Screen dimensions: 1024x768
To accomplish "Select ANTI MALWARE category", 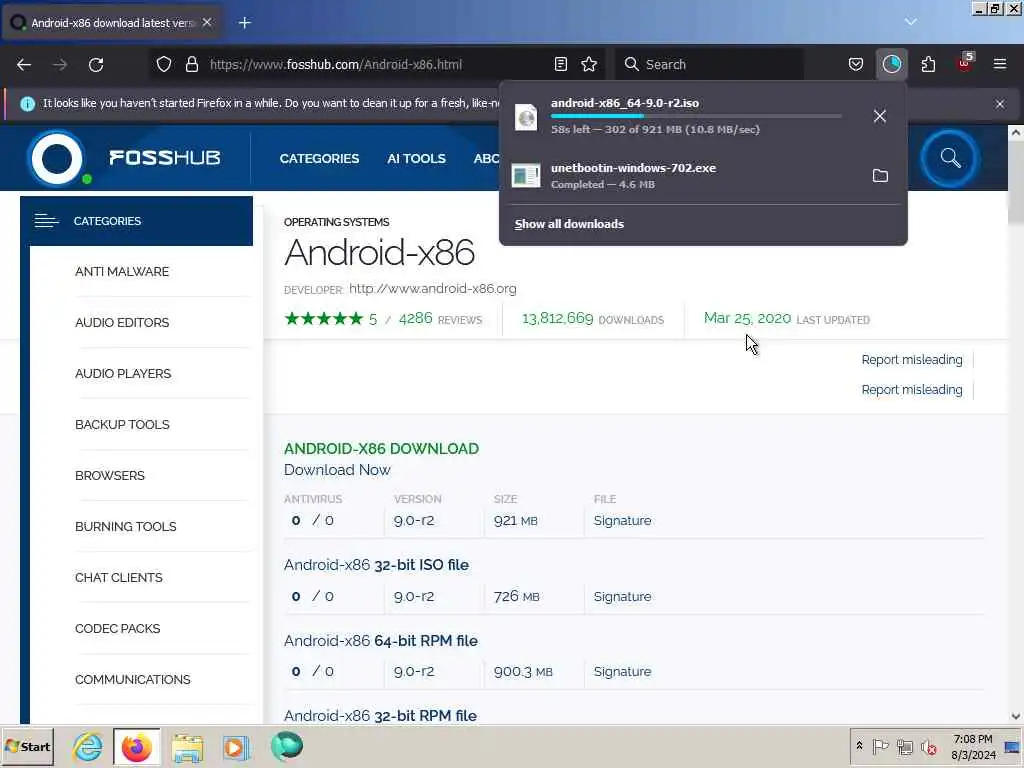I will [x=122, y=272].
